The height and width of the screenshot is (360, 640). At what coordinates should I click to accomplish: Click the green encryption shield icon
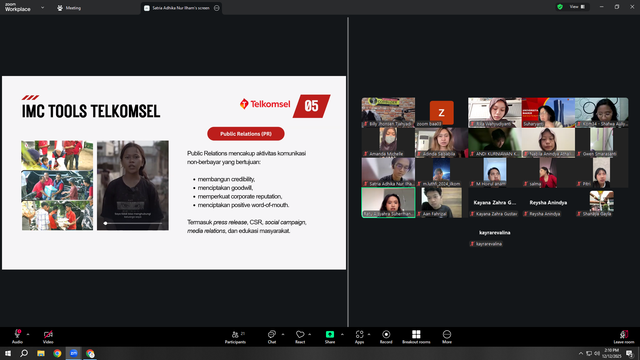pyautogui.click(x=560, y=7)
